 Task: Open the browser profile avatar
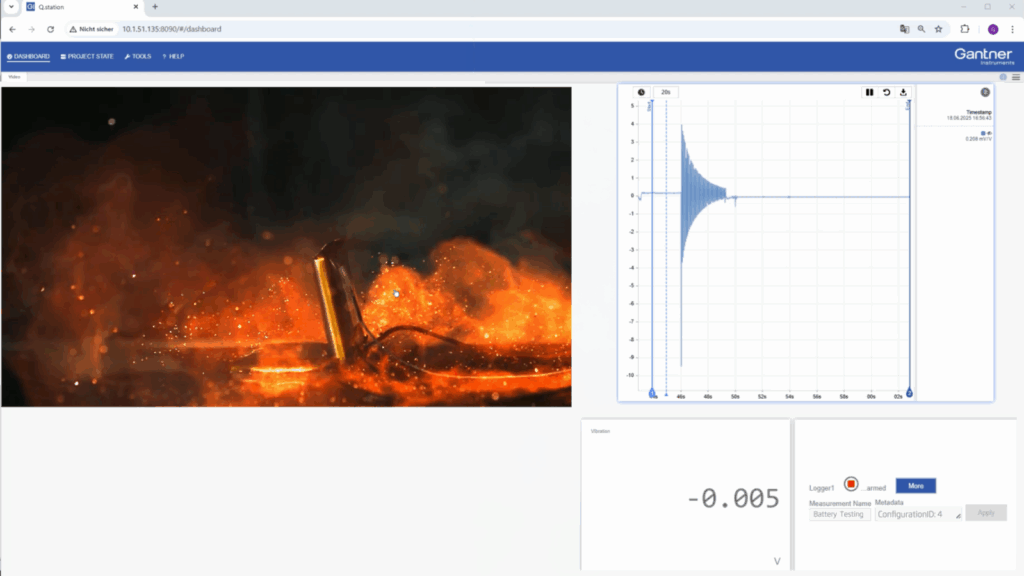pyautogui.click(x=993, y=29)
